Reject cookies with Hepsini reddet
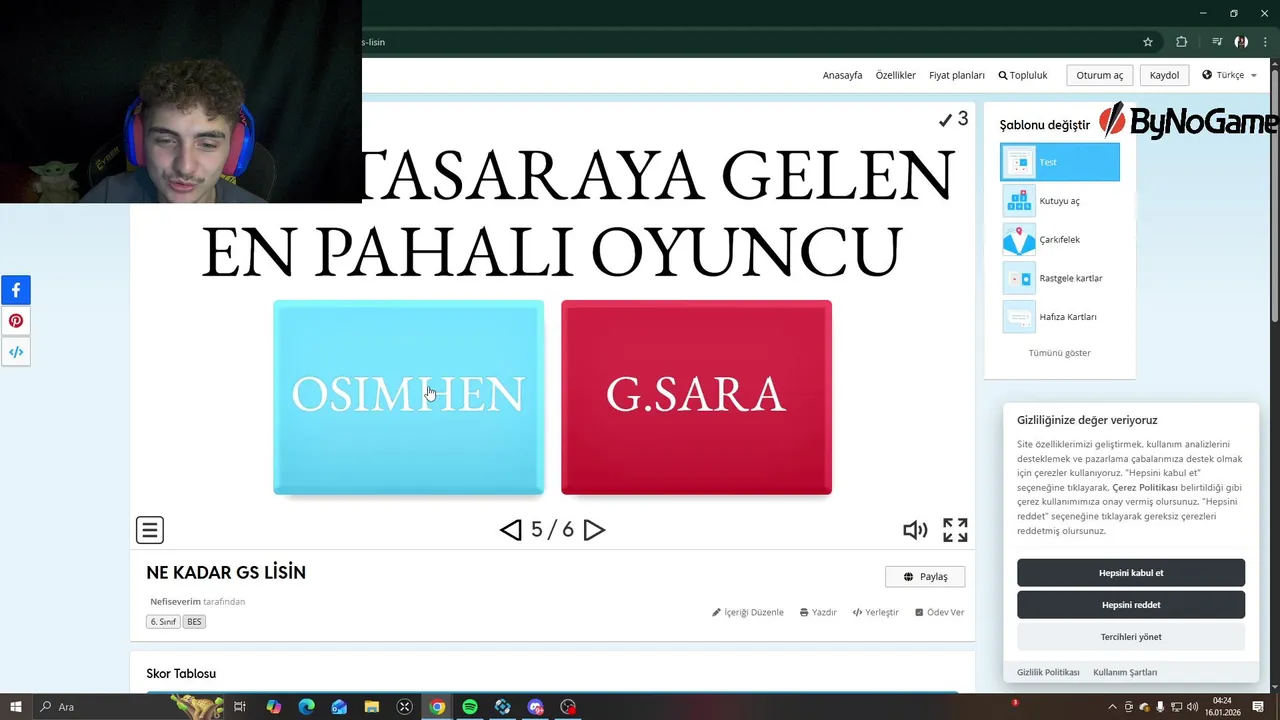Viewport: 1280px width, 720px height. pos(1131,605)
